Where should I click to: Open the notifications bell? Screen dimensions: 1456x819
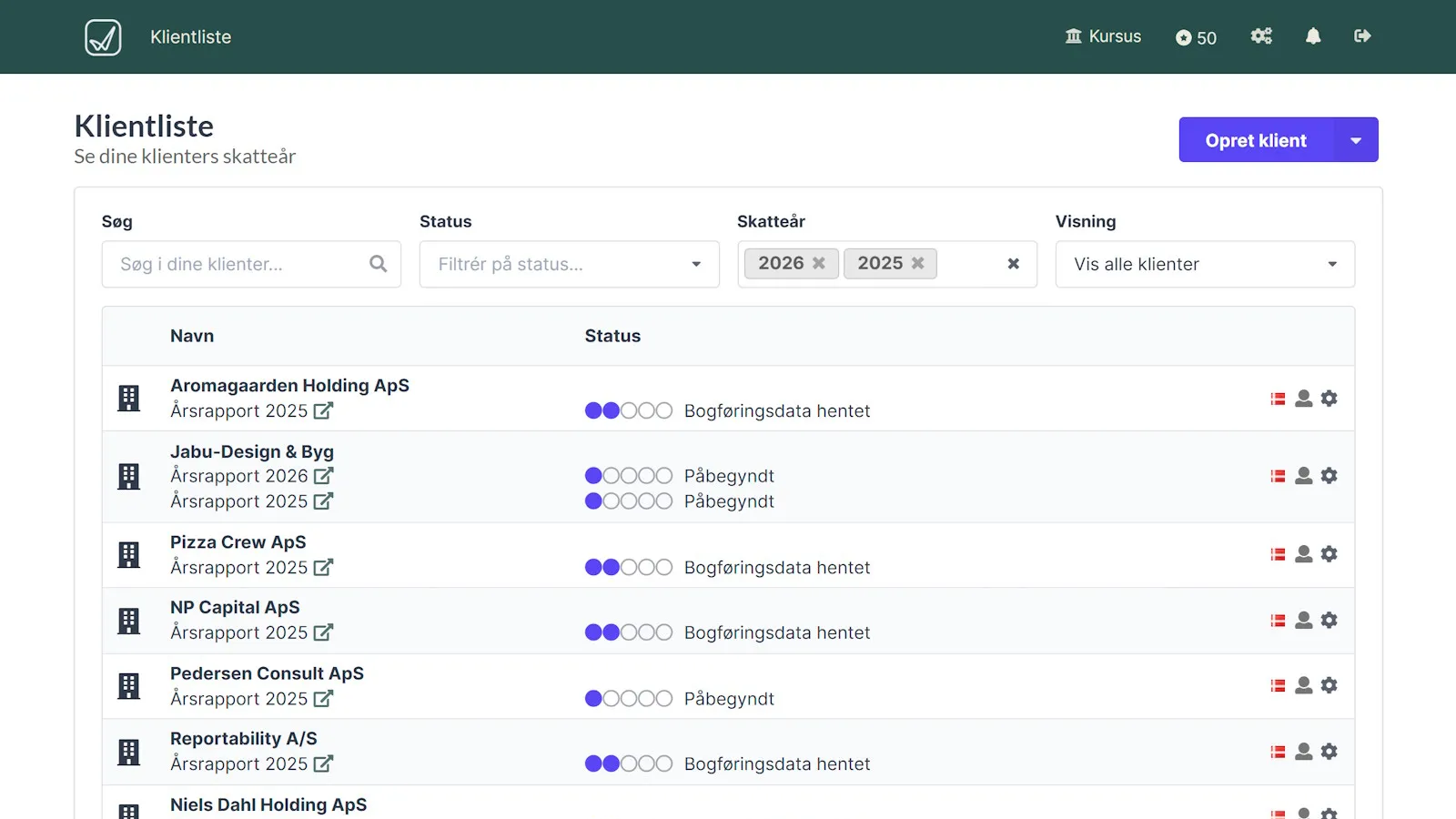[1313, 36]
